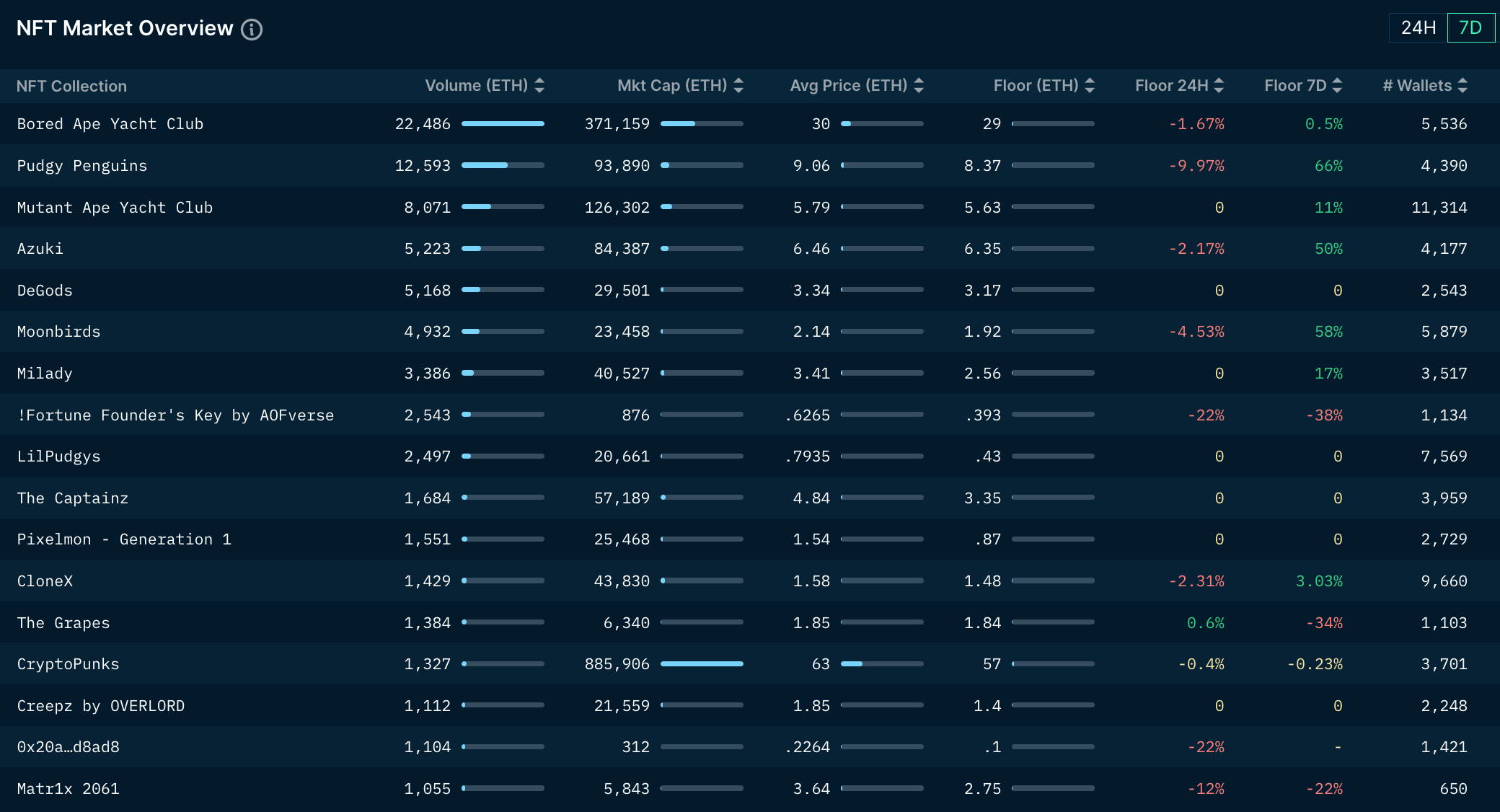Viewport: 1500px width, 812px height.
Task: Click The Captainz market cap 57,189
Action: coord(622,498)
